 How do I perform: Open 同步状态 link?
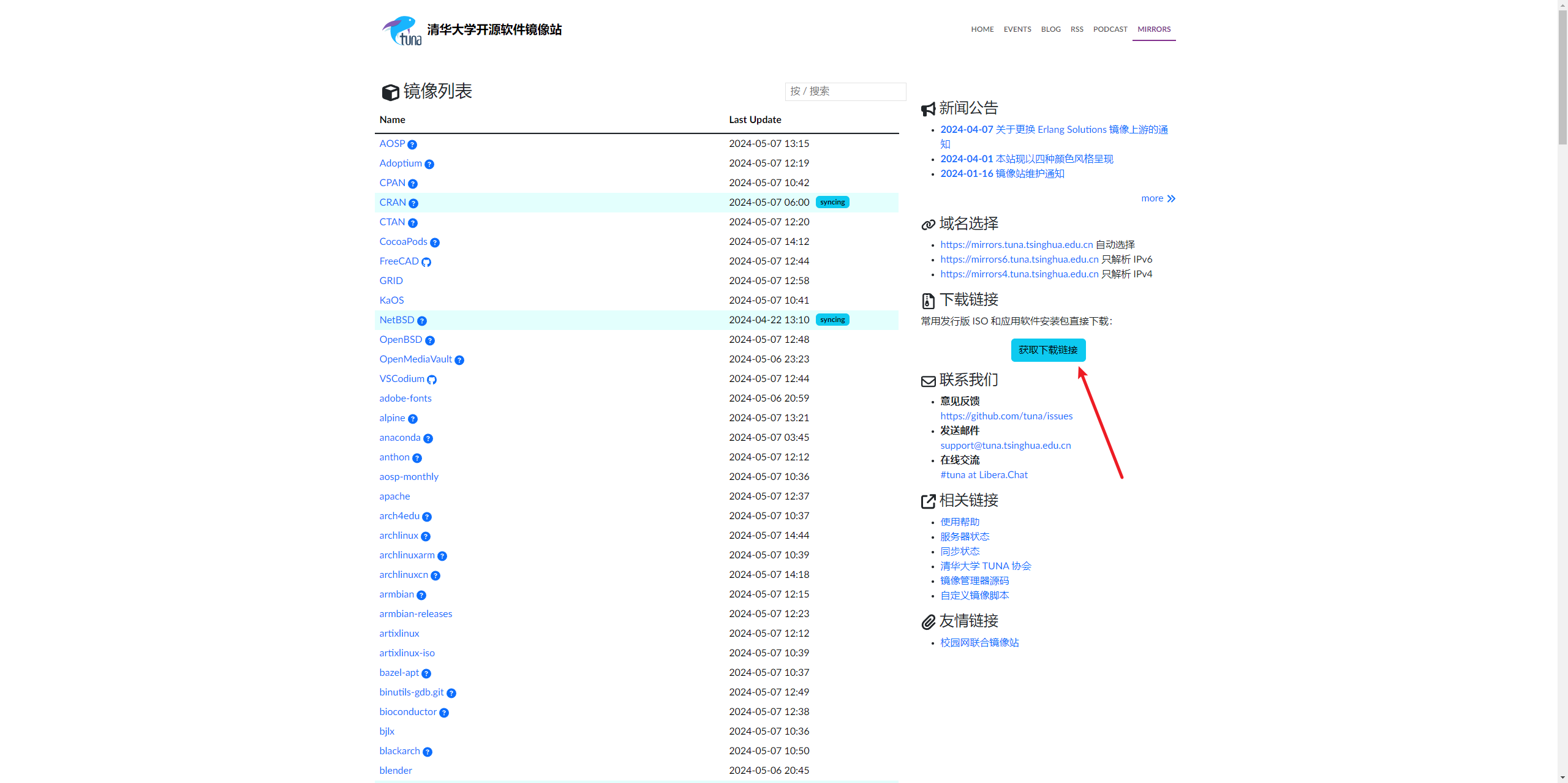[x=960, y=551]
